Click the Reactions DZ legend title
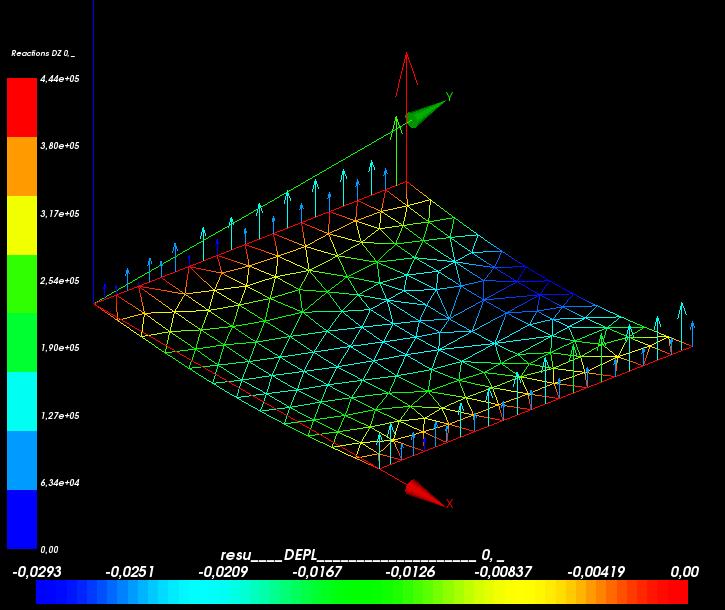725x610 pixels. tap(43, 54)
